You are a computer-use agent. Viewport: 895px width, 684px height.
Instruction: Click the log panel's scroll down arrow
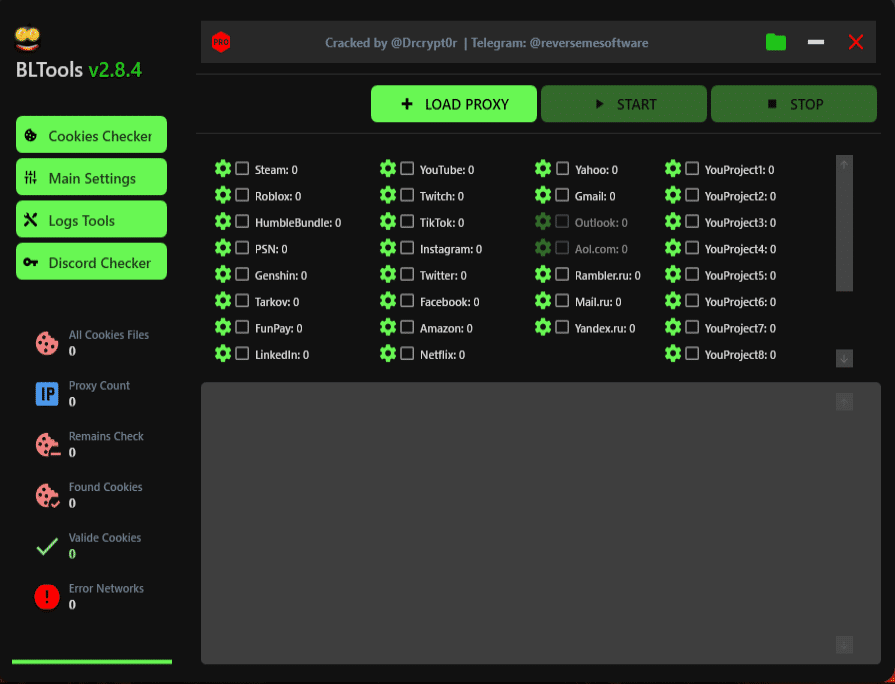tap(844, 645)
